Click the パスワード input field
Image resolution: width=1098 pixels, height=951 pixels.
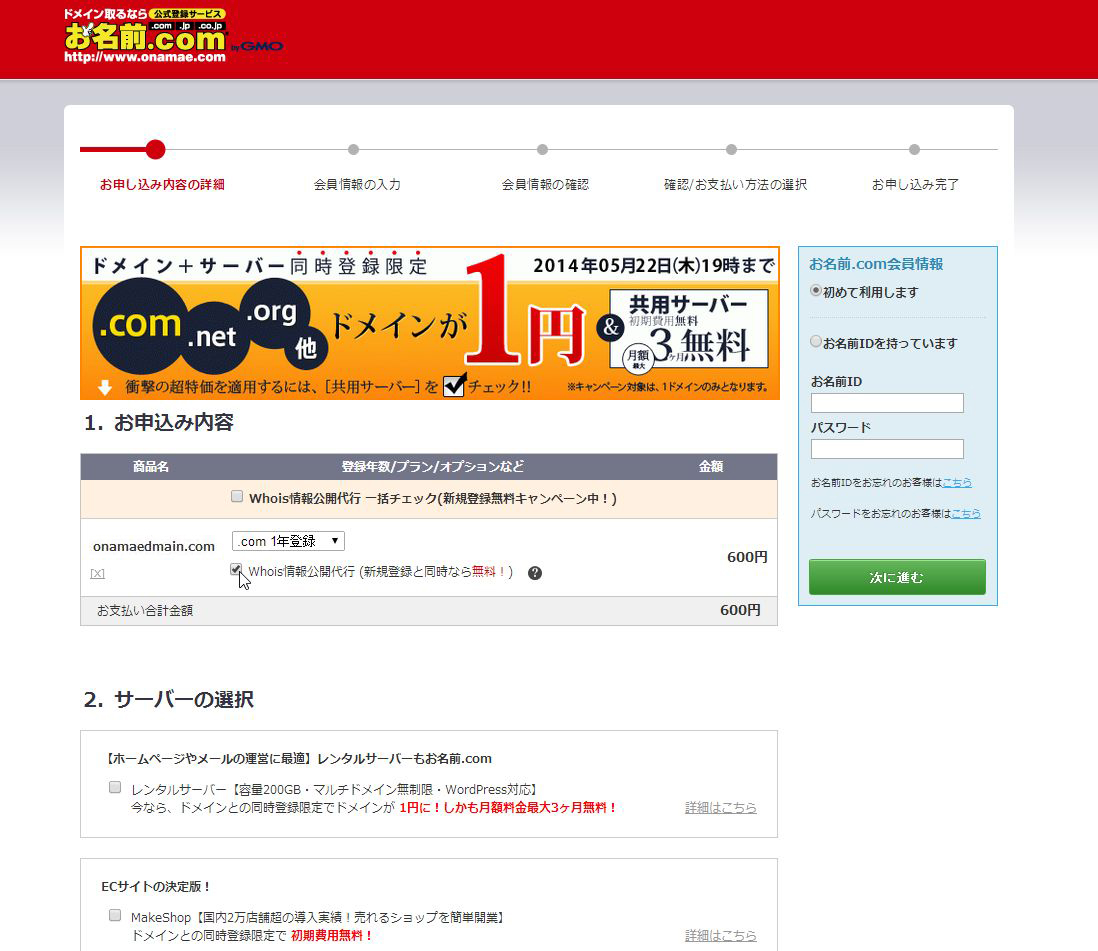tap(887, 449)
